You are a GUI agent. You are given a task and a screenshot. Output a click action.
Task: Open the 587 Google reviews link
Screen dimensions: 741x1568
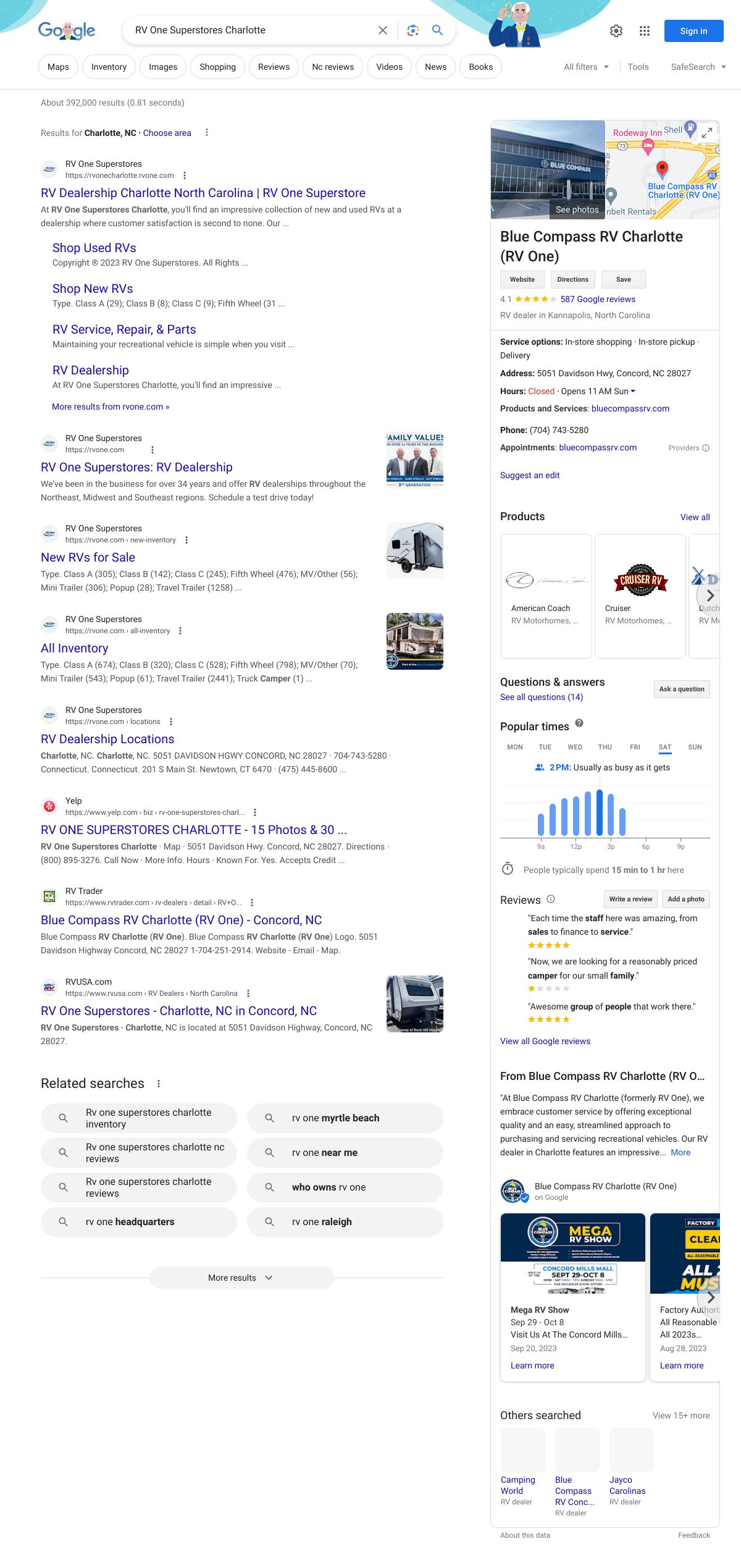(x=597, y=299)
